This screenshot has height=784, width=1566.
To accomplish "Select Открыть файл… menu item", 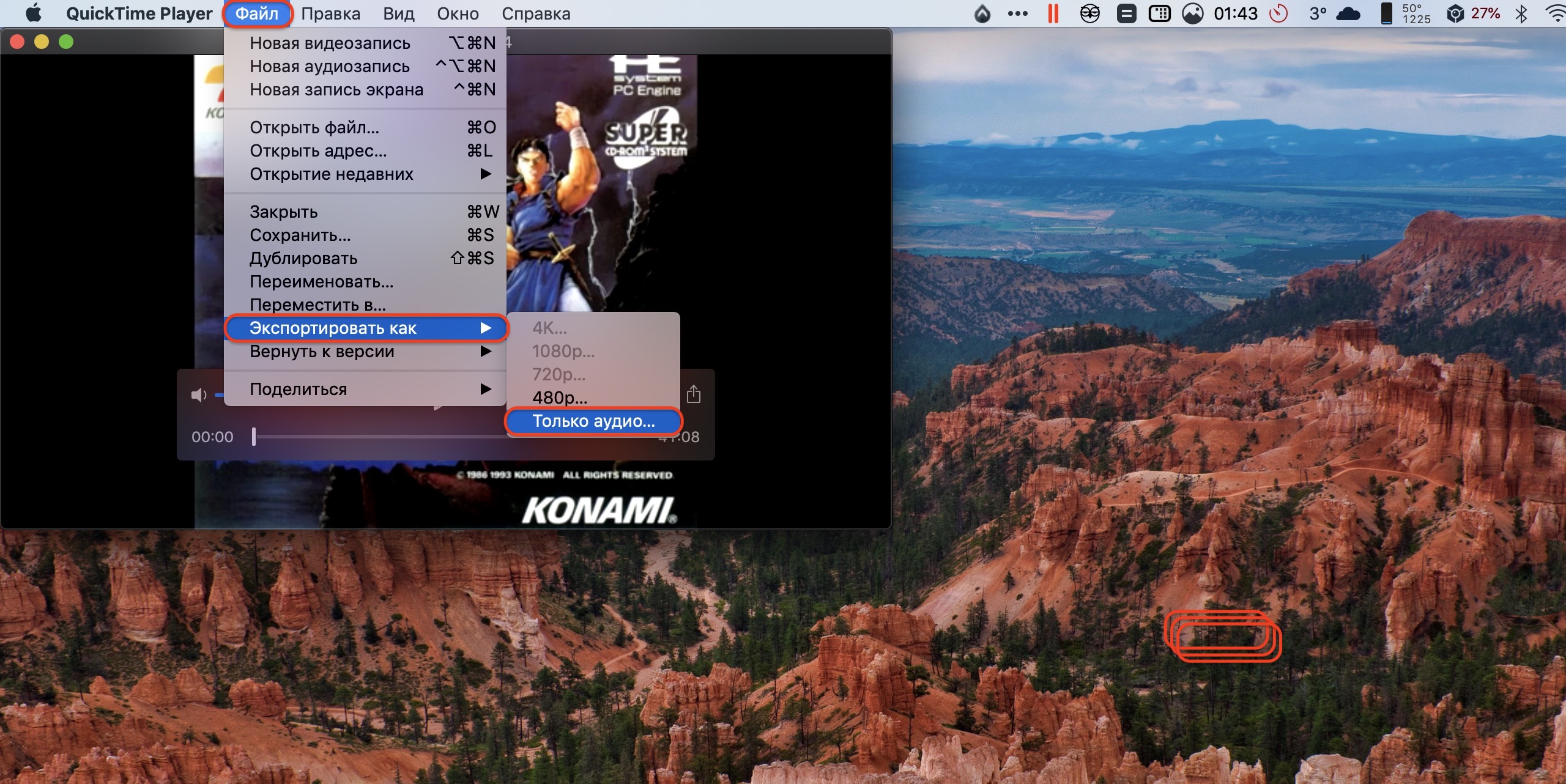I will pyautogui.click(x=314, y=128).
